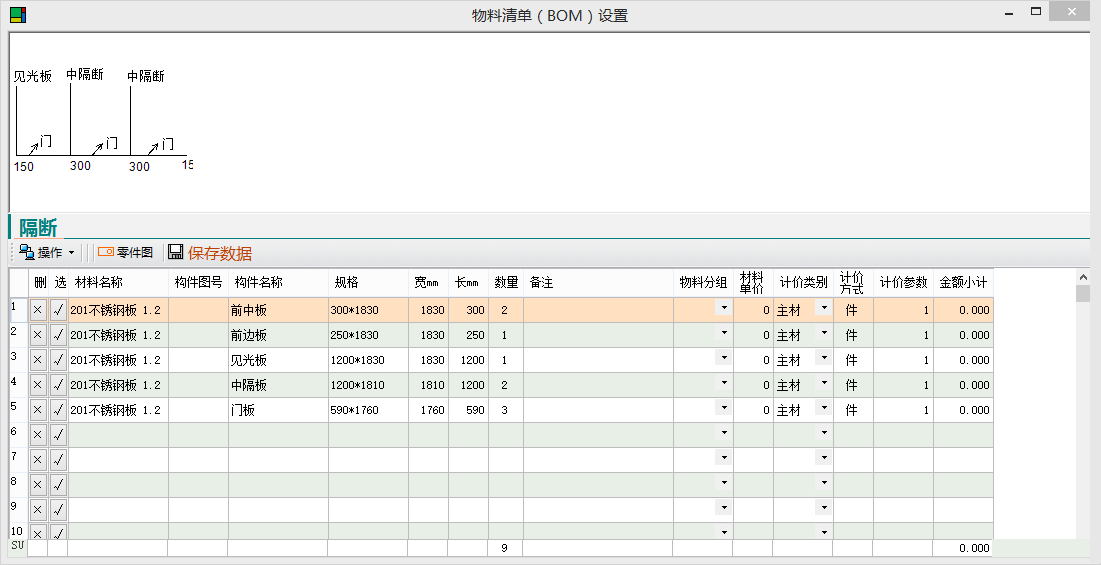Image resolution: width=1101 pixels, height=565 pixels.
Task: Toggle select checkmark on 中隔板 row
Action: pyautogui.click(x=58, y=385)
